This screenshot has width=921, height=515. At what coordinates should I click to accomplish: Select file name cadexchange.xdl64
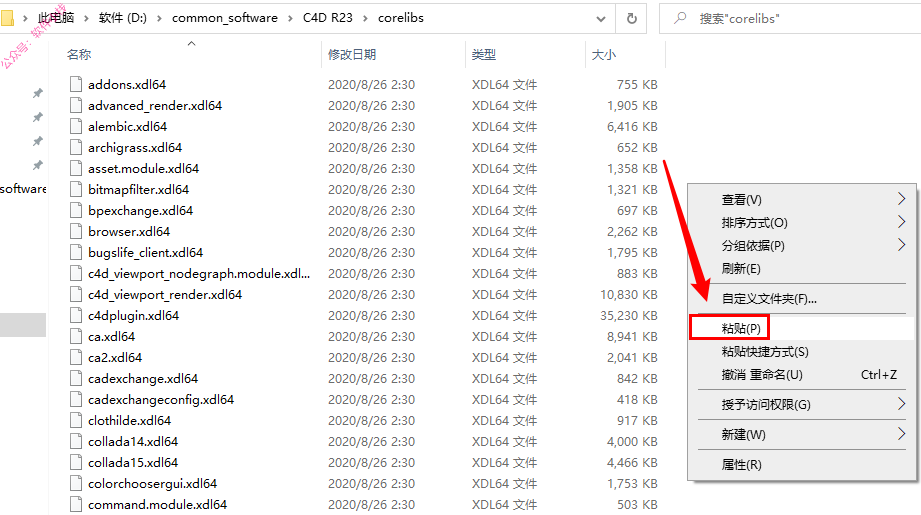click(143, 378)
